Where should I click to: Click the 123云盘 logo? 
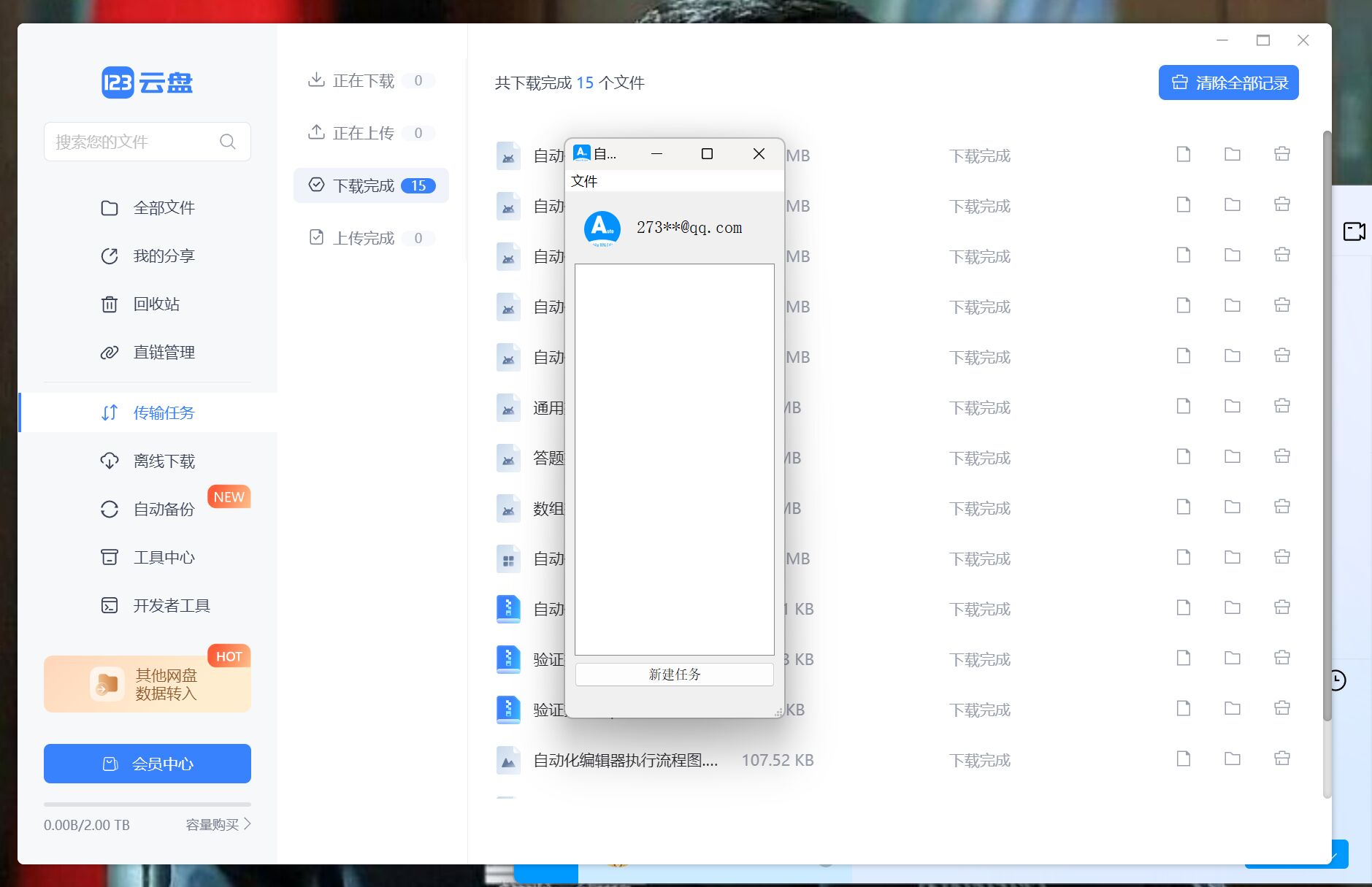pos(147,82)
